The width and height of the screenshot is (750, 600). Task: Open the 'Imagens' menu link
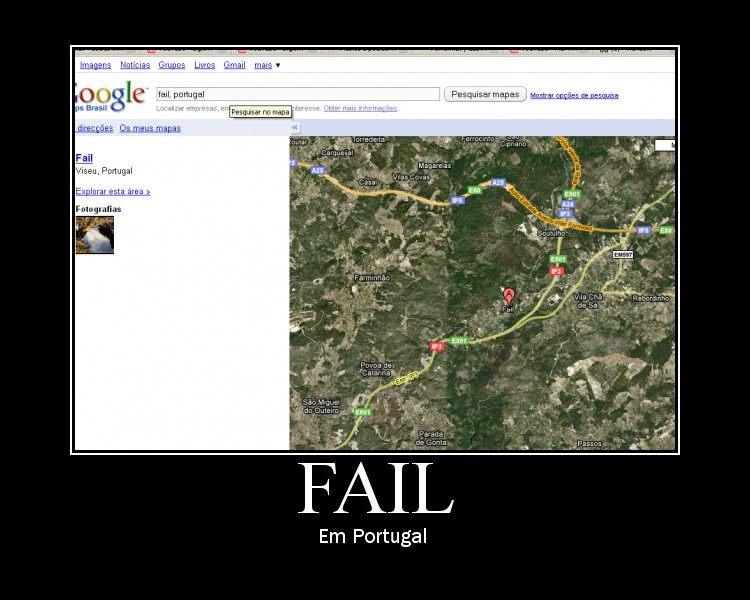(95, 65)
